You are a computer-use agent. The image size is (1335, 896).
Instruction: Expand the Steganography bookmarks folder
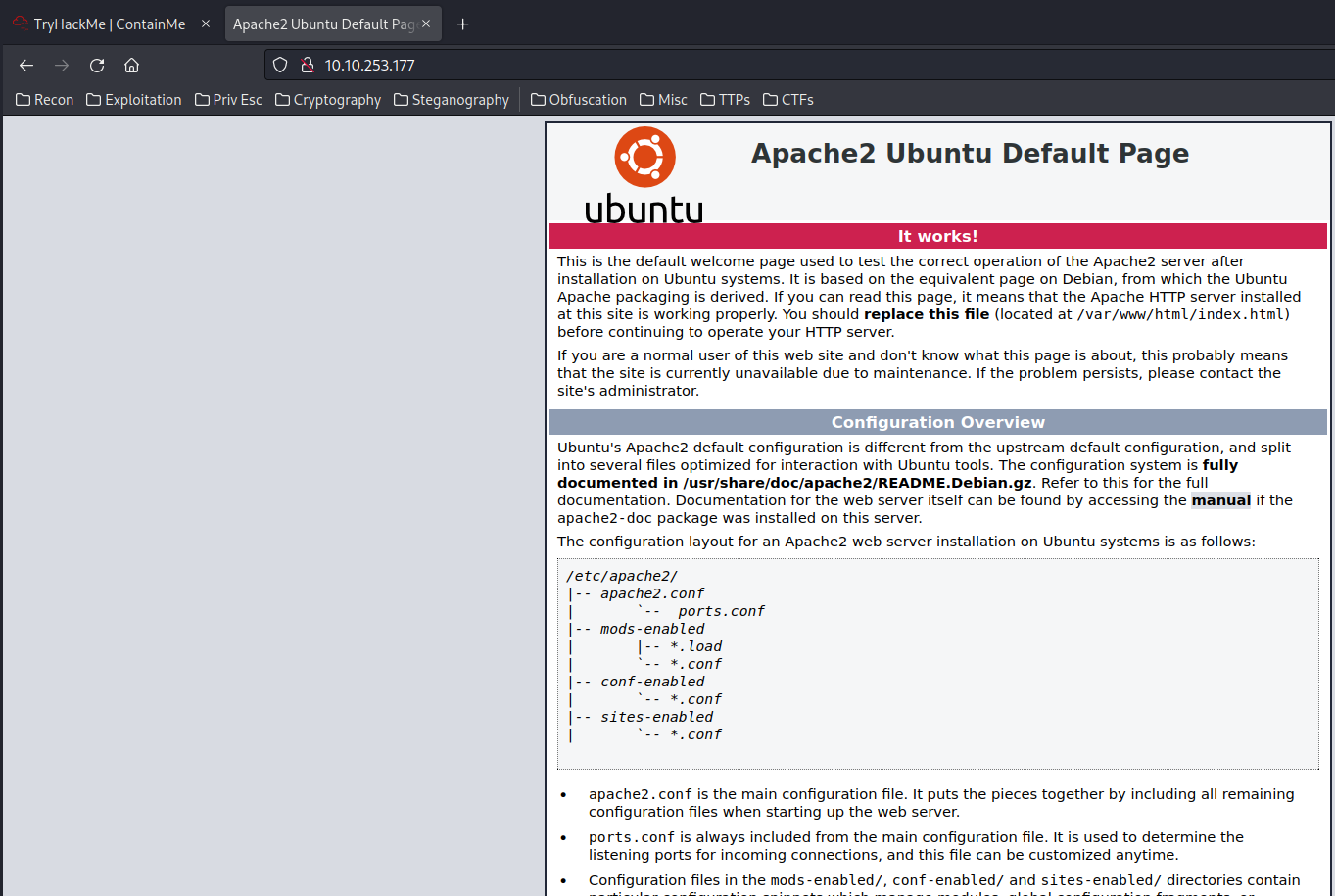click(x=452, y=100)
